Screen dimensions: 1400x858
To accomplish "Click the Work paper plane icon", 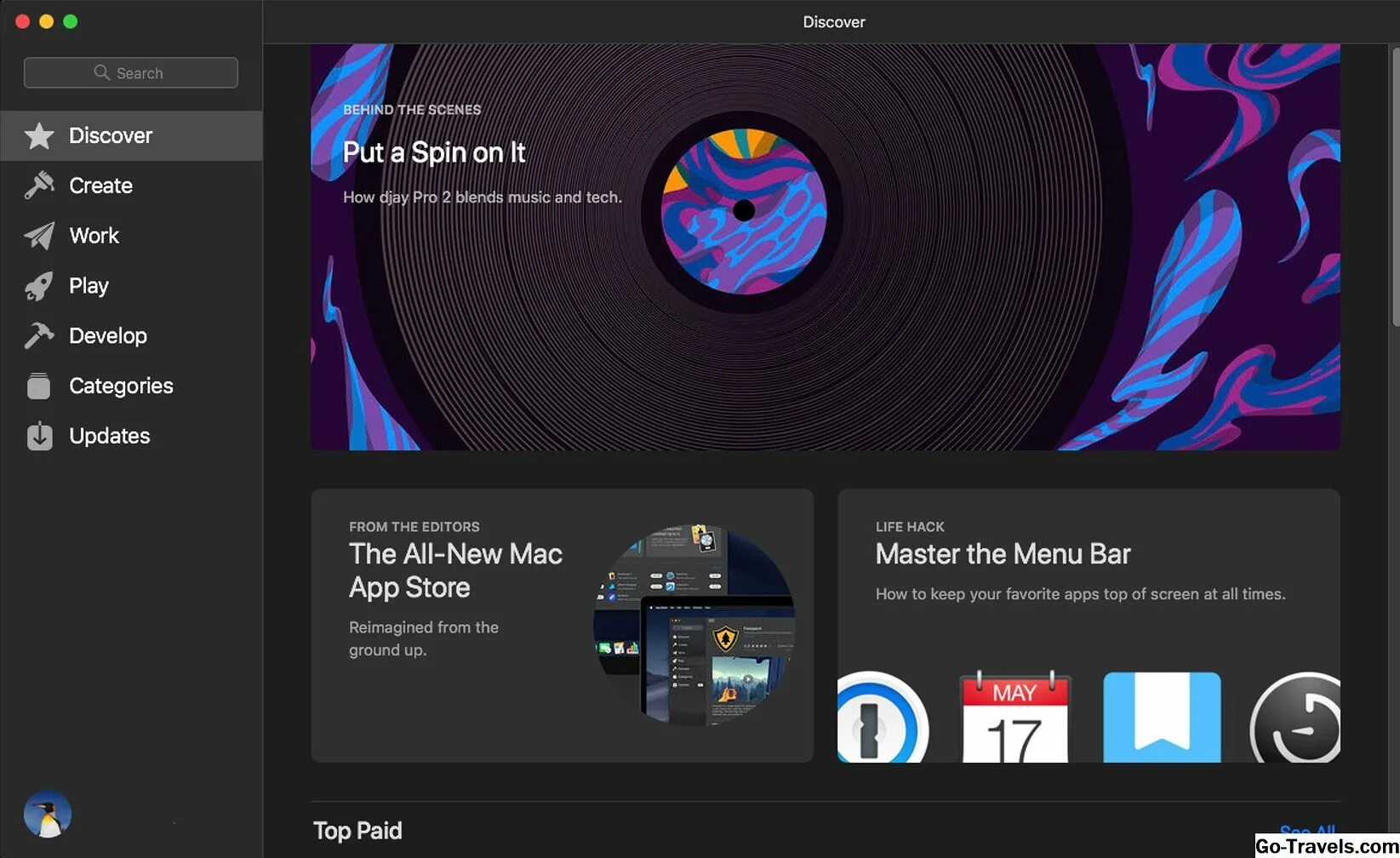I will click(39, 236).
